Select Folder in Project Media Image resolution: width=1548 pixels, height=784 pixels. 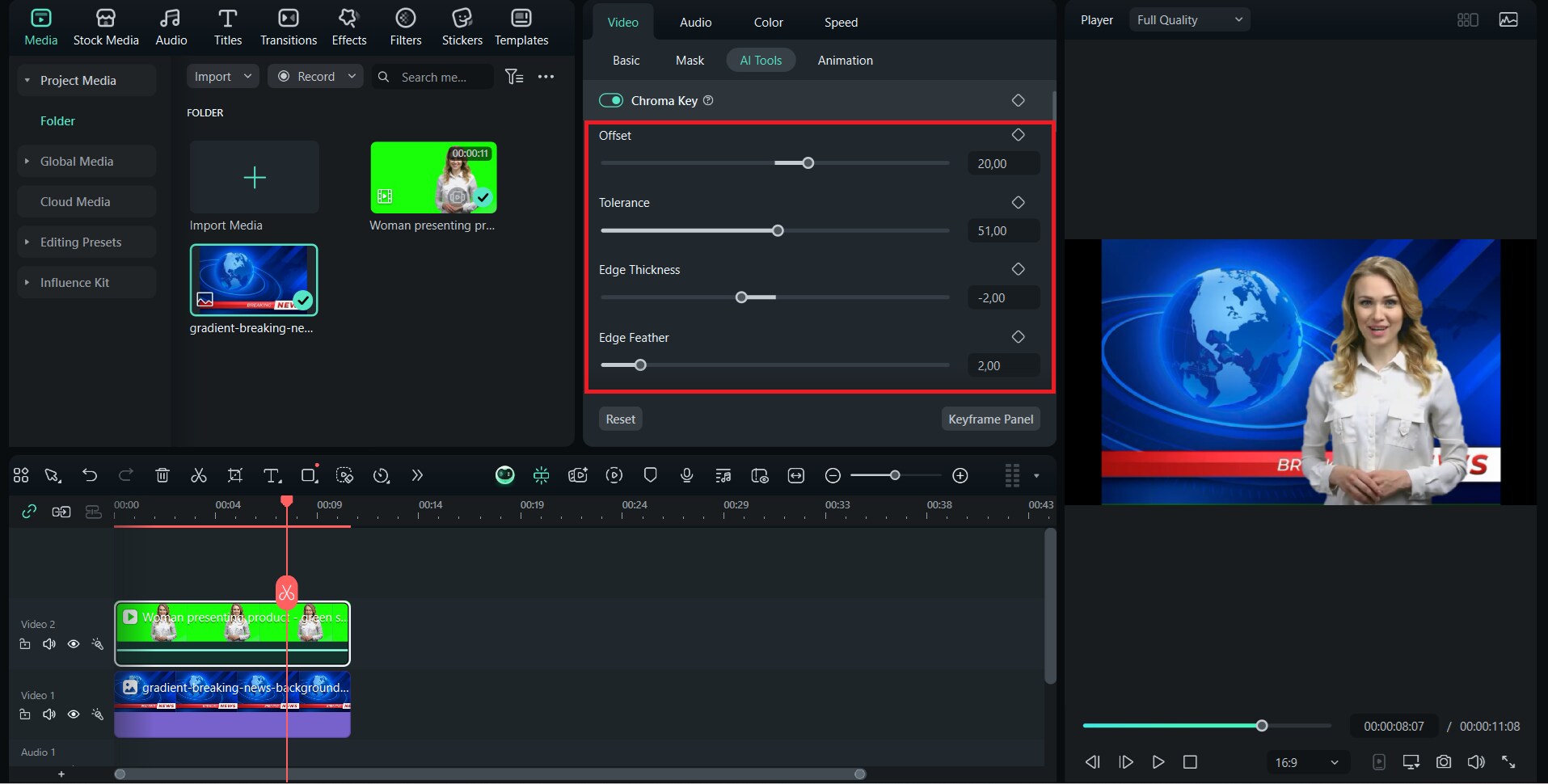point(57,120)
